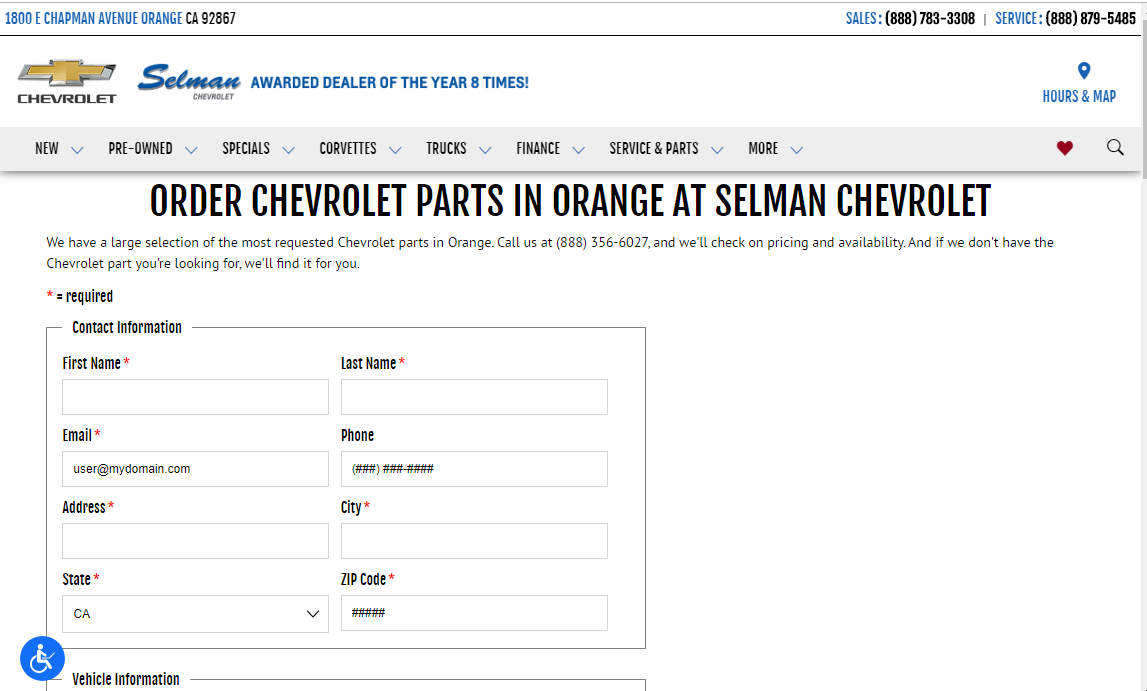This screenshot has height=691, width=1147.
Task: Open the Service & Parts menu
Action: (654, 148)
